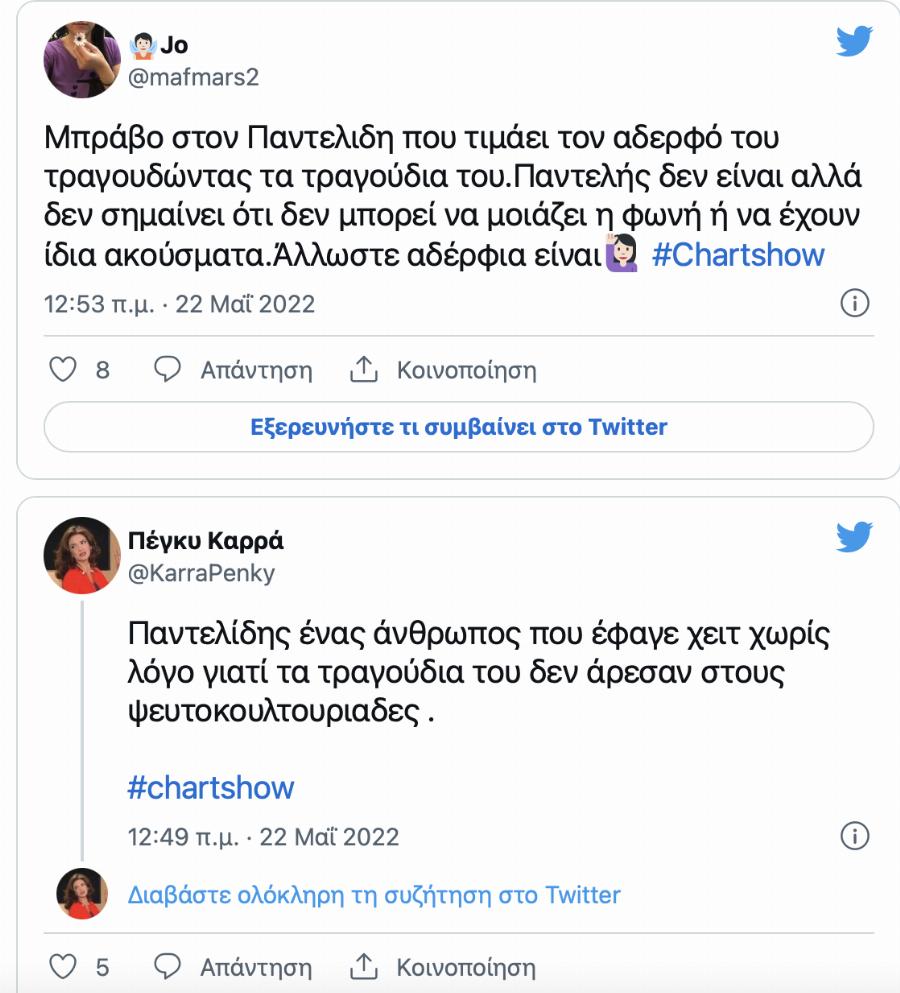The image size is (900, 993).
Task: Click the Twitter bird icon on Jo's tweet
Action: pos(851,43)
